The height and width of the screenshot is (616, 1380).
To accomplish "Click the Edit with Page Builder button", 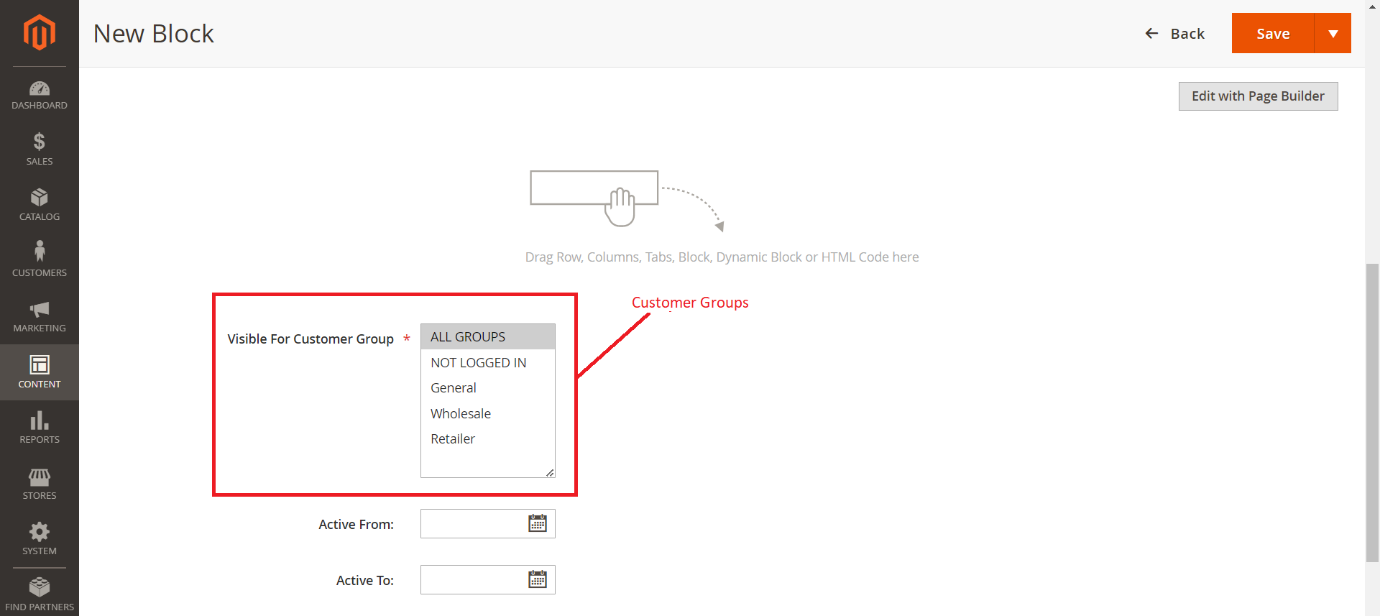I will (x=1257, y=96).
